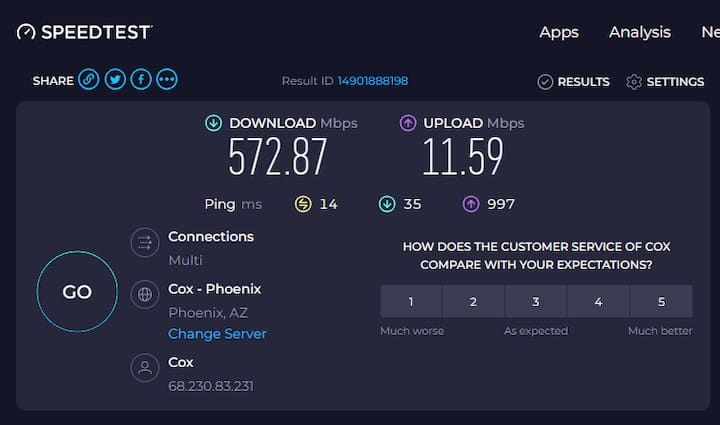Share result on Twitter
720x425 pixels.
point(115,80)
